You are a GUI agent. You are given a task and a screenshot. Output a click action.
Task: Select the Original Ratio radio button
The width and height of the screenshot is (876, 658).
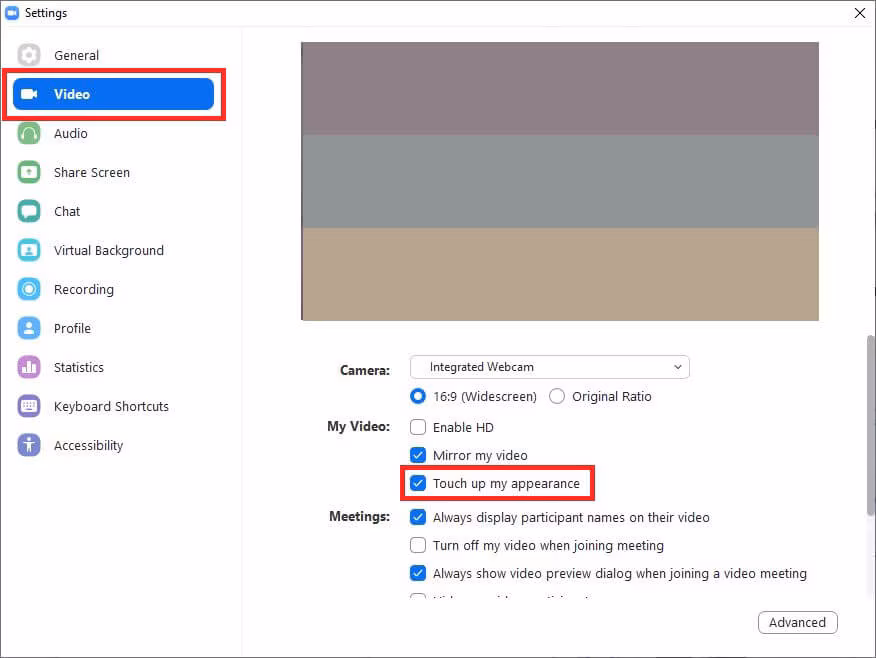[557, 396]
